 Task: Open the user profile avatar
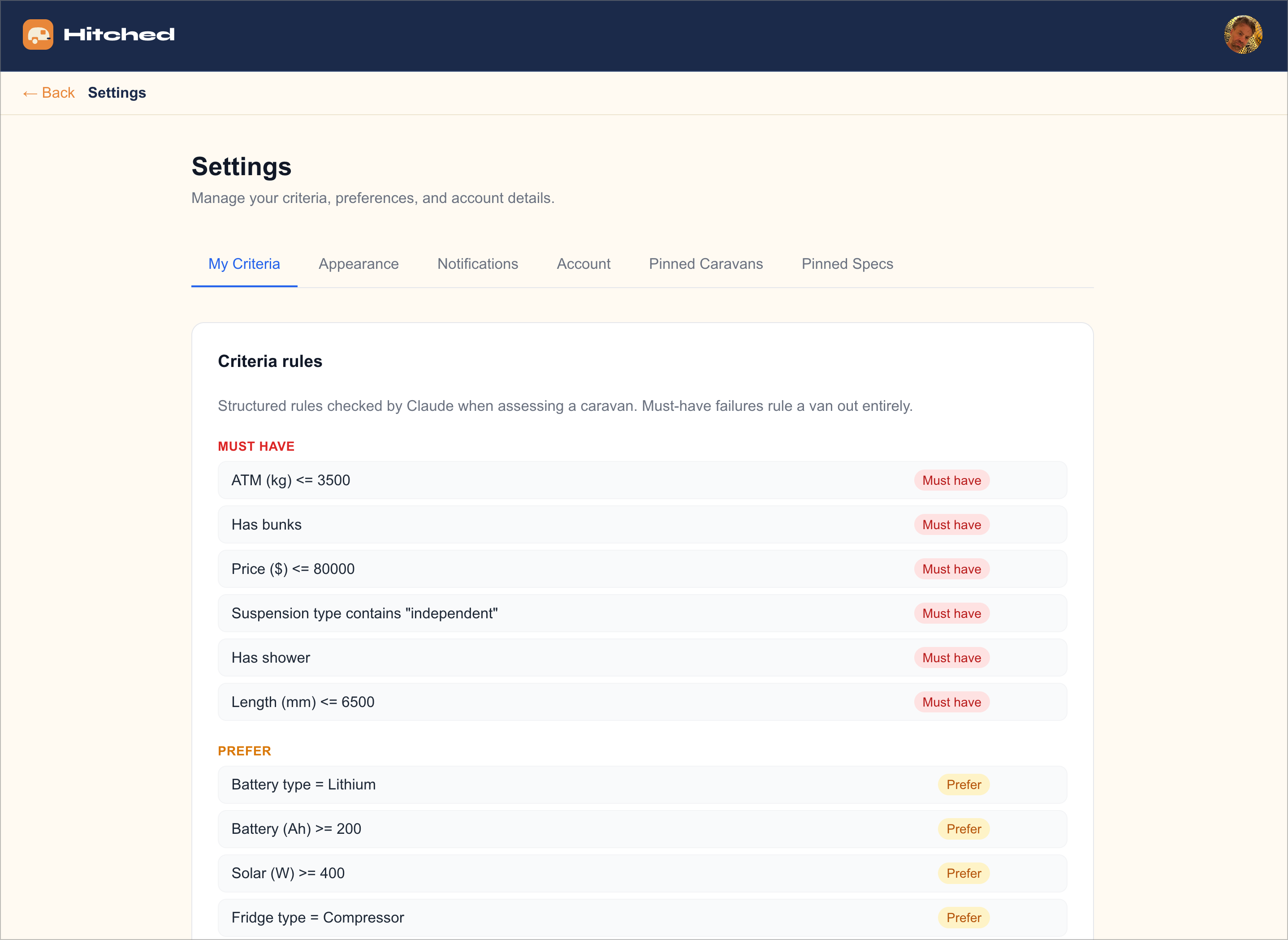[1243, 34]
